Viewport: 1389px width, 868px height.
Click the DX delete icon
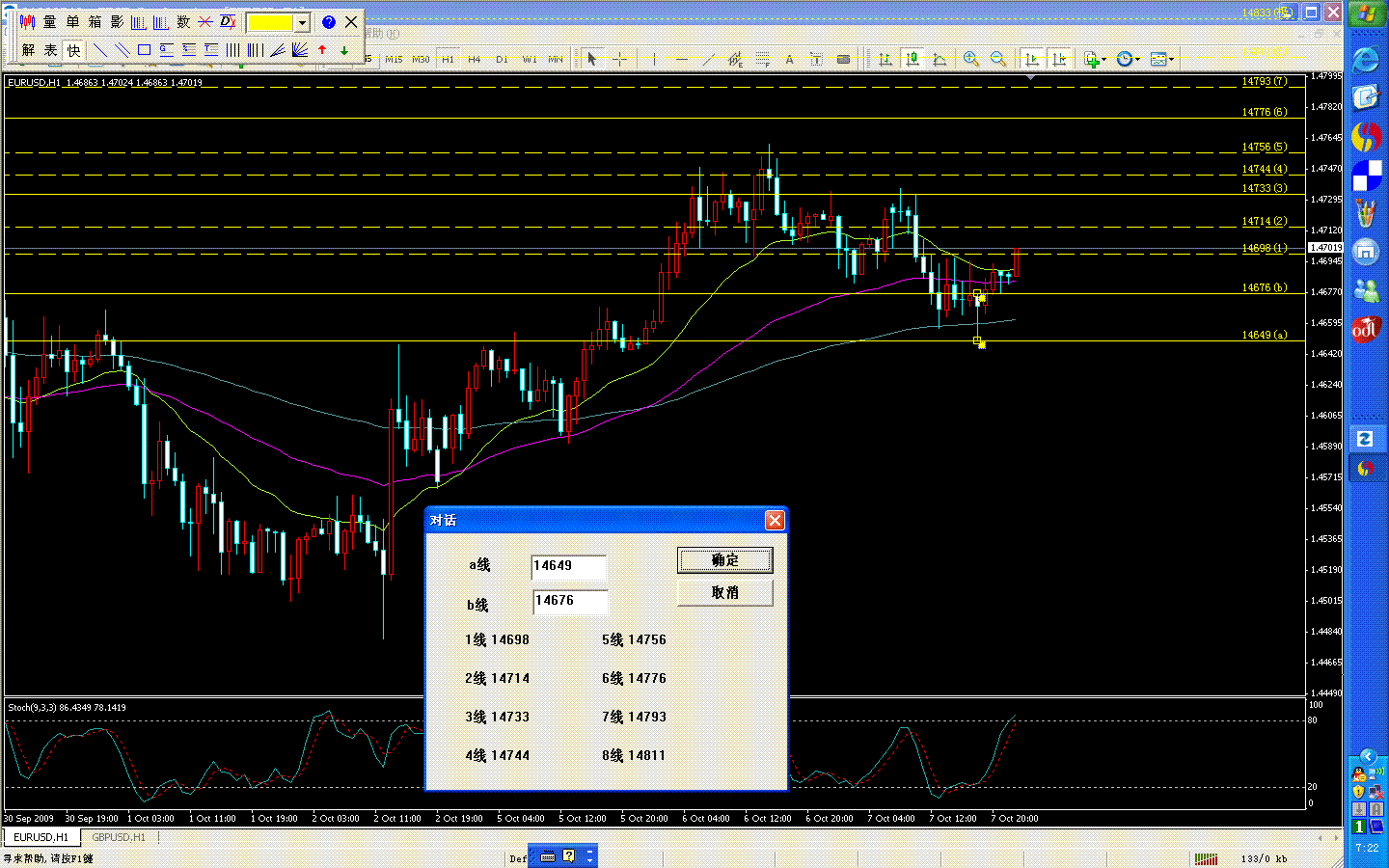228,22
